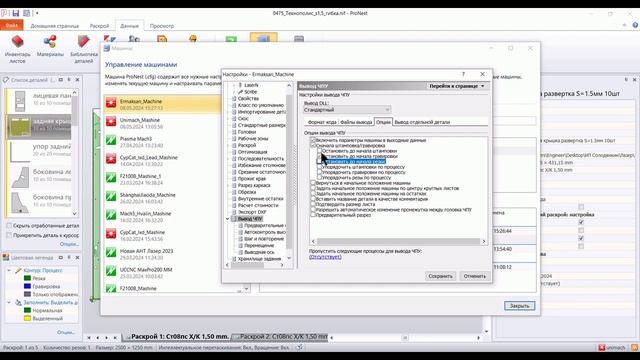The width and height of the screenshot is (640, 360).
Task: Open the Вывод DLL Стандартный dropdown
Action: (x=347, y=110)
